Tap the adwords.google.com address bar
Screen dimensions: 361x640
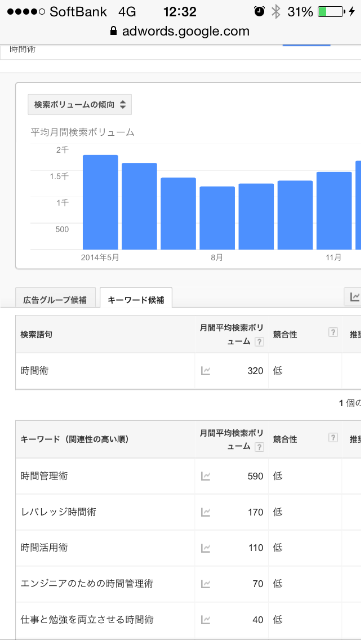click(x=180, y=31)
